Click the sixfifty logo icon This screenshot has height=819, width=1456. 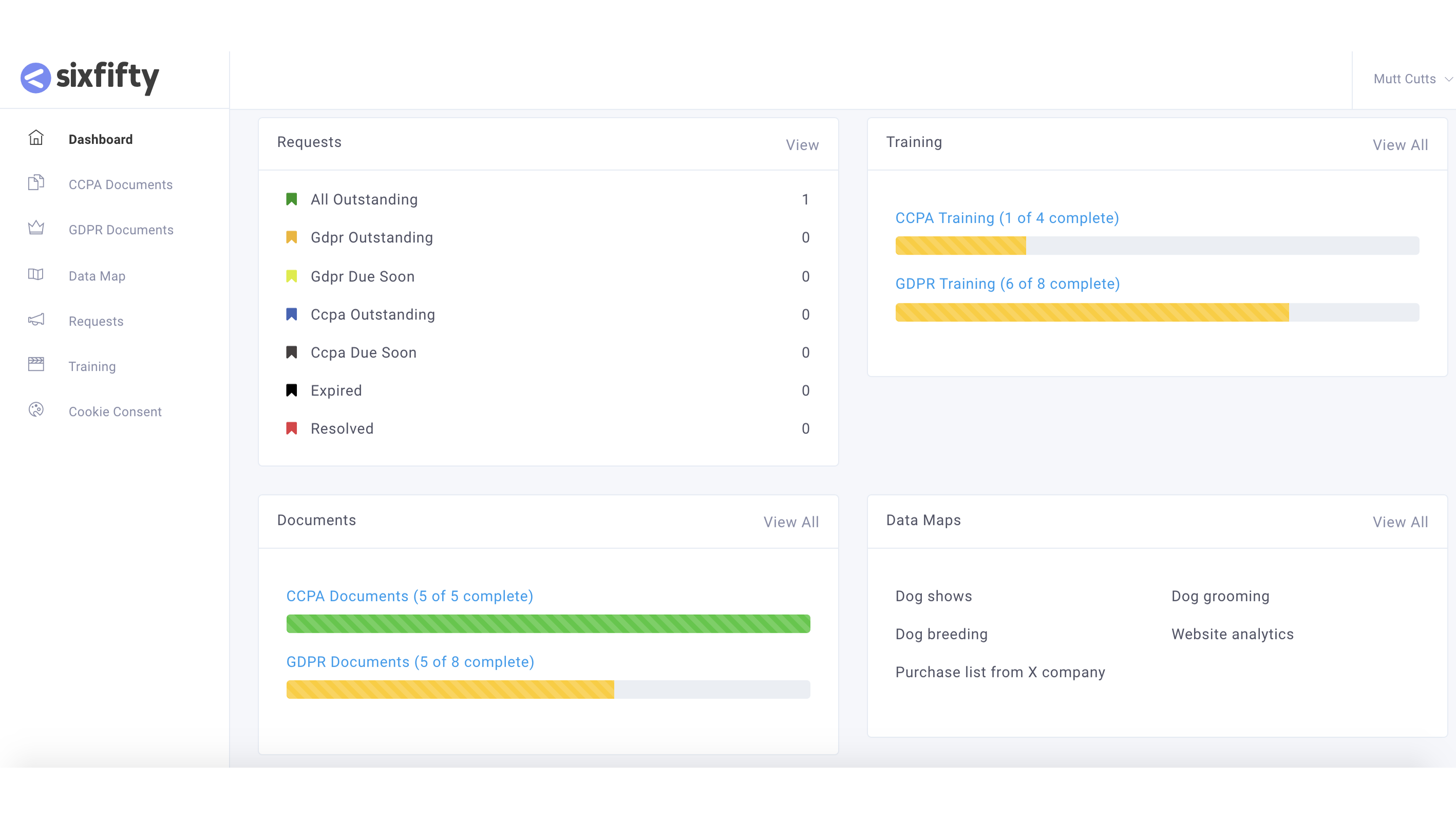click(x=35, y=78)
